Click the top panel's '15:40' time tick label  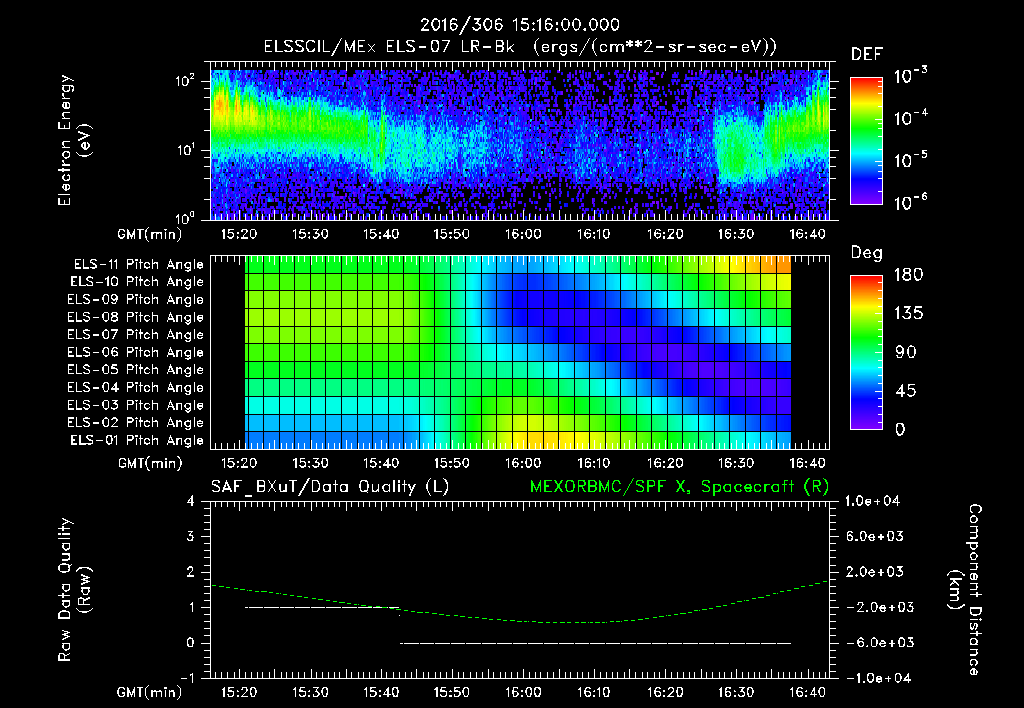pos(381,234)
